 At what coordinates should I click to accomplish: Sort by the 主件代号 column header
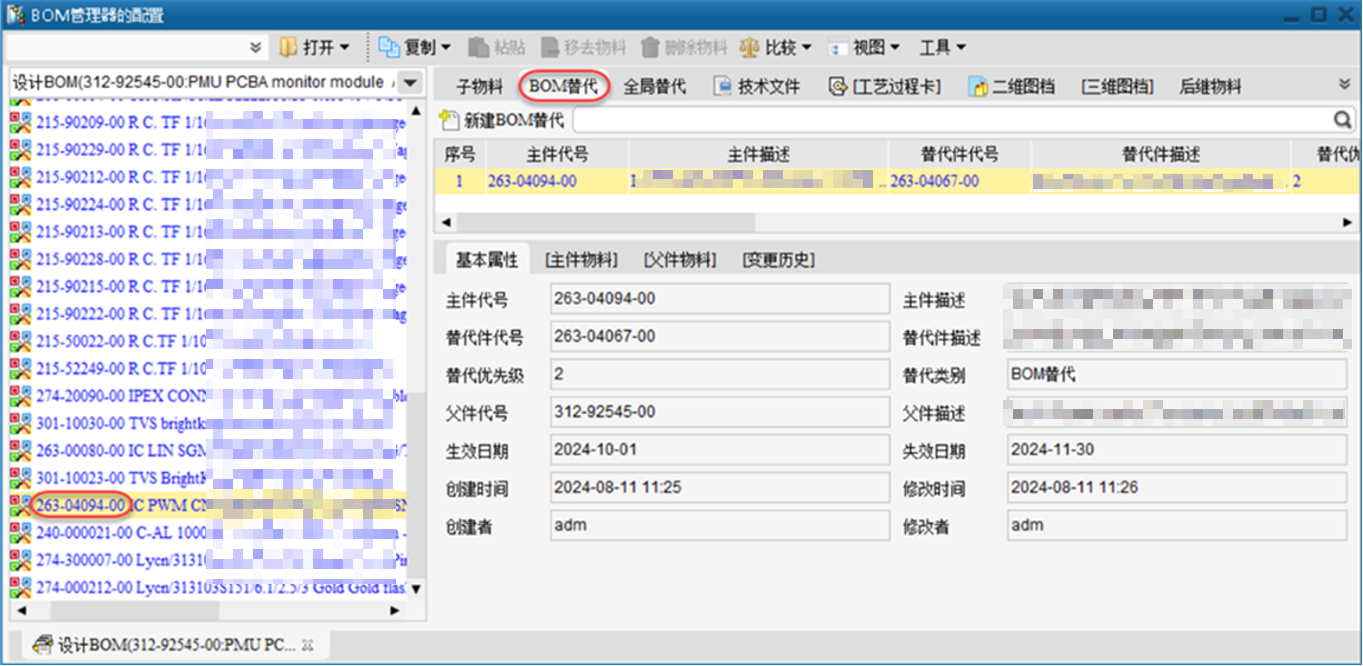(x=557, y=155)
